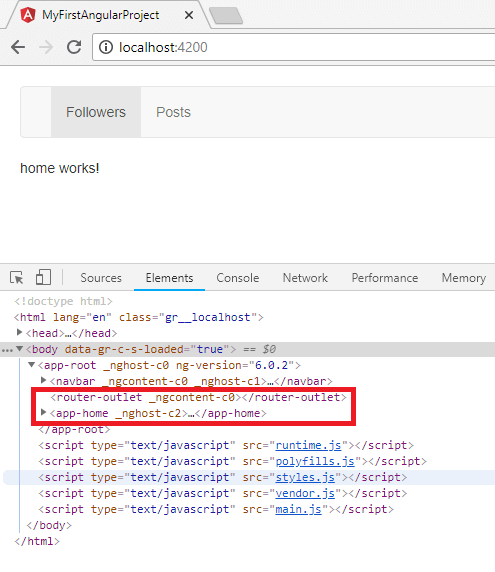Open the body row ellipsis actions
Viewport: 495px width, 572px height.
click(x=7, y=351)
